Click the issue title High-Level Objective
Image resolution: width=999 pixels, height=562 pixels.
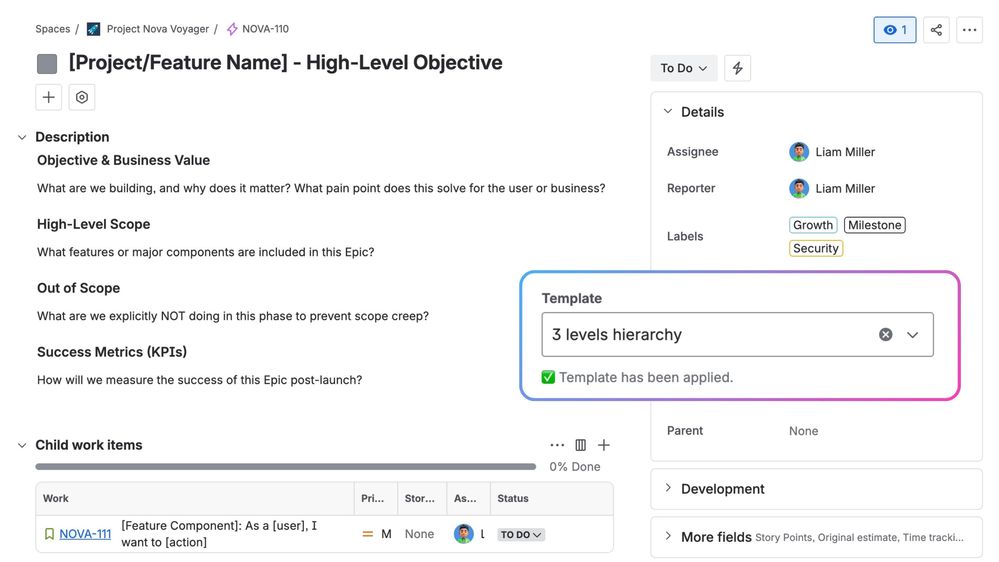coord(285,62)
